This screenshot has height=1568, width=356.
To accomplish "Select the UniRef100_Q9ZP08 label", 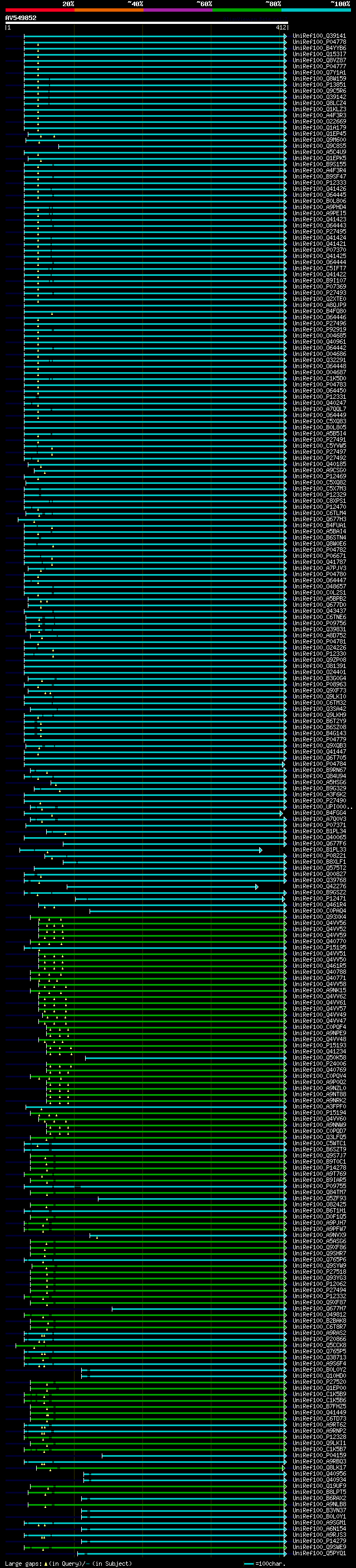I will click(x=319, y=660).
